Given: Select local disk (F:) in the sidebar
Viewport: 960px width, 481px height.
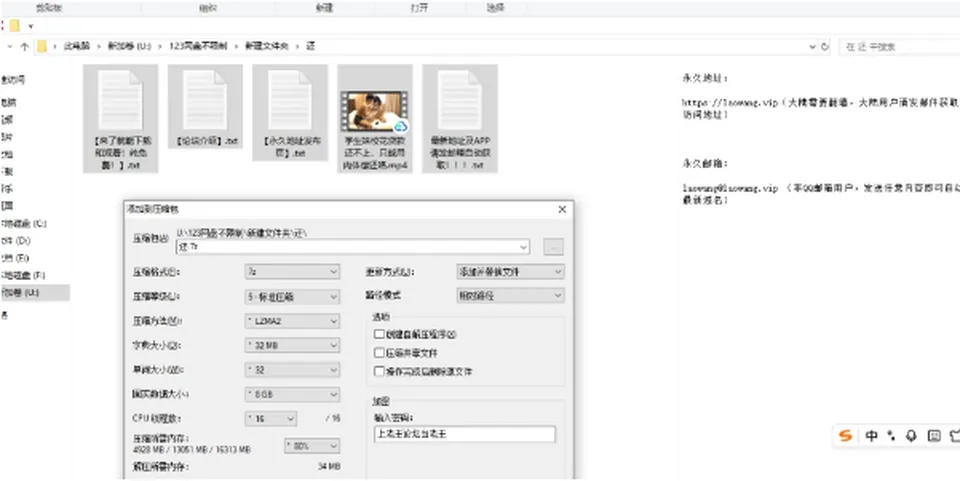Looking at the screenshot, I should [24, 275].
